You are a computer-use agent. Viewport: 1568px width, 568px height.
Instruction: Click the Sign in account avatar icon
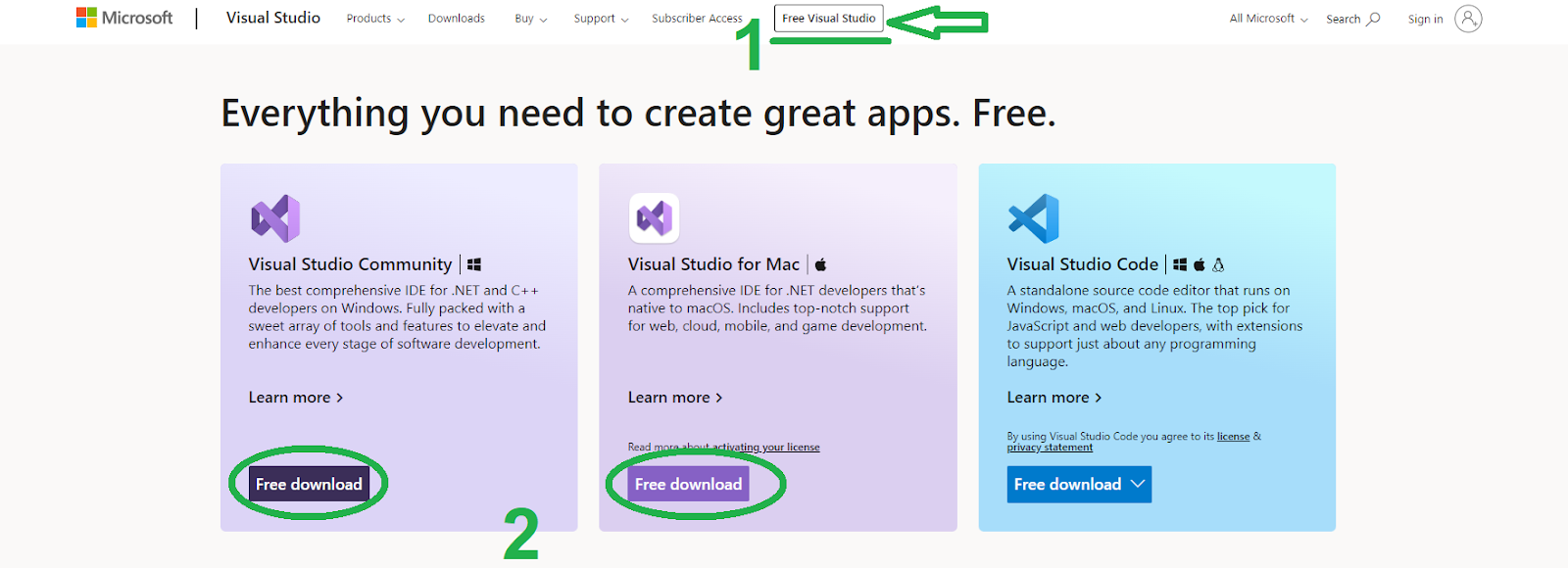(x=1468, y=19)
